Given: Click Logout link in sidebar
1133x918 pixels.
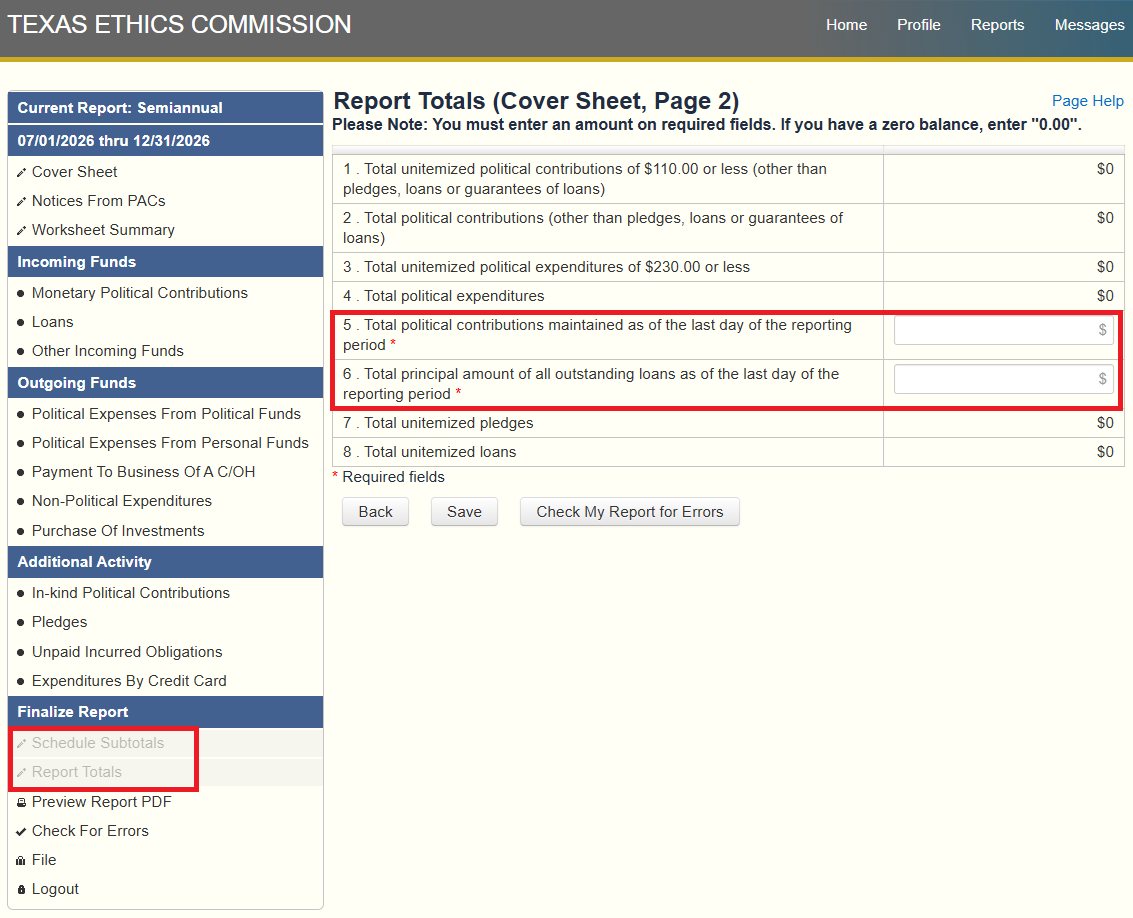Looking at the screenshot, I should click(x=55, y=889).
